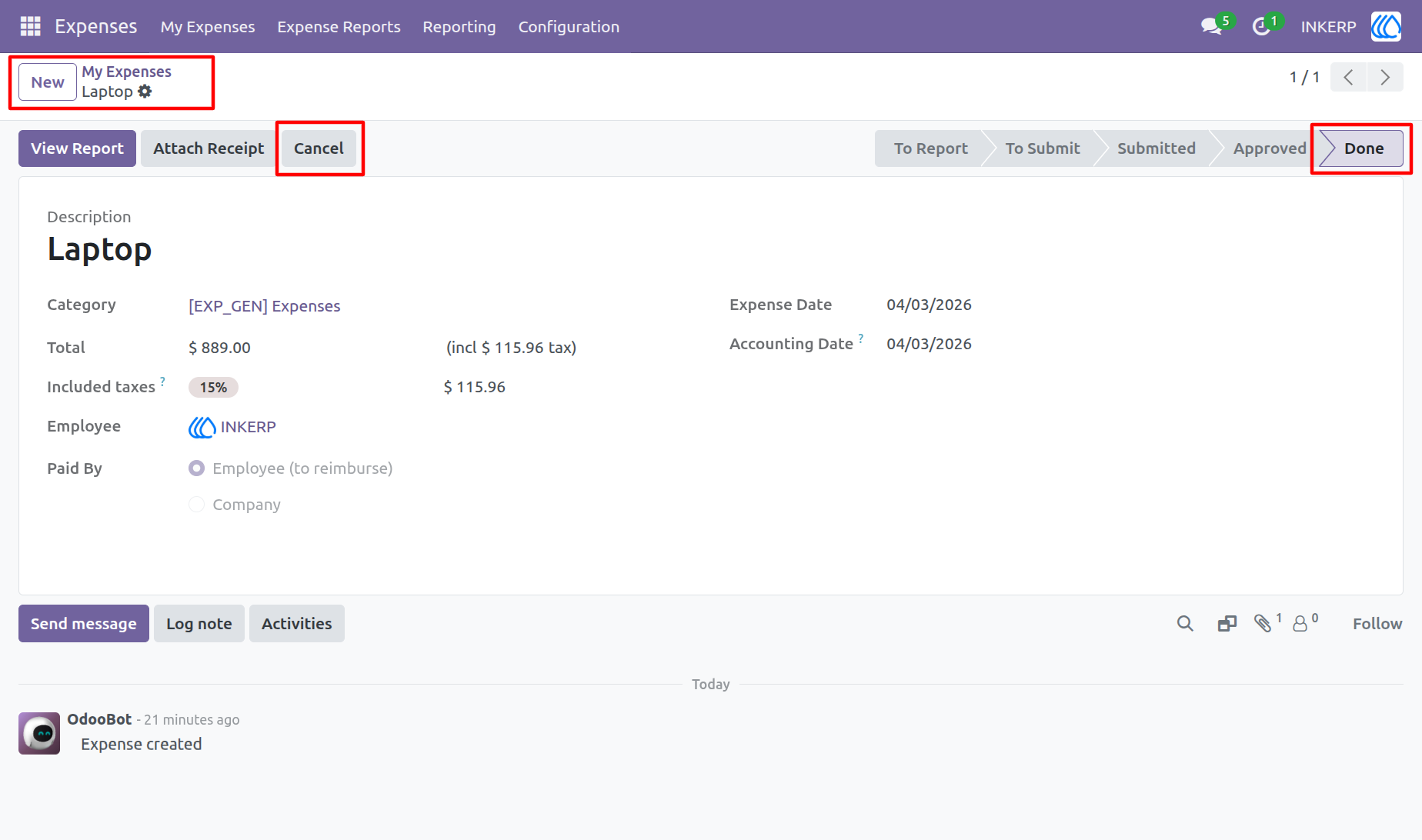Select Employee (to reimburse) radio option

tap(197, 468)
